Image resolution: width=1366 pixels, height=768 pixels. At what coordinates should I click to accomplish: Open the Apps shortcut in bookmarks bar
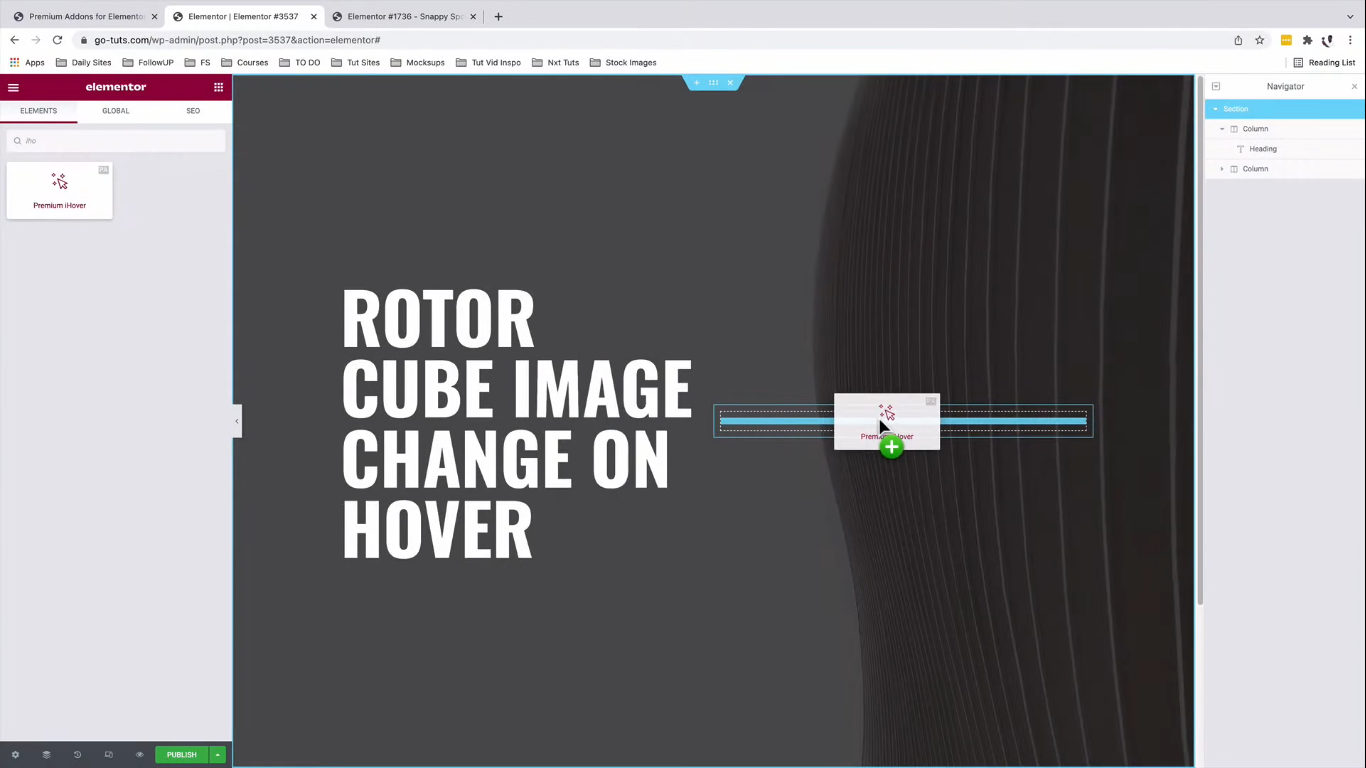pyautogui.click(x=27, y=62)
